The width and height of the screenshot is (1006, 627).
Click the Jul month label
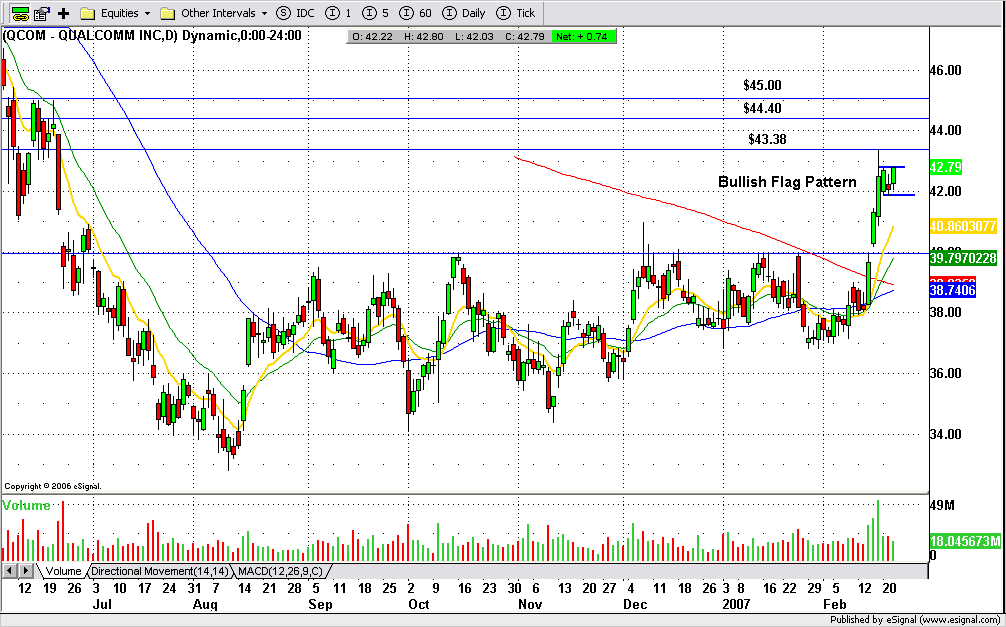(102, 605)
